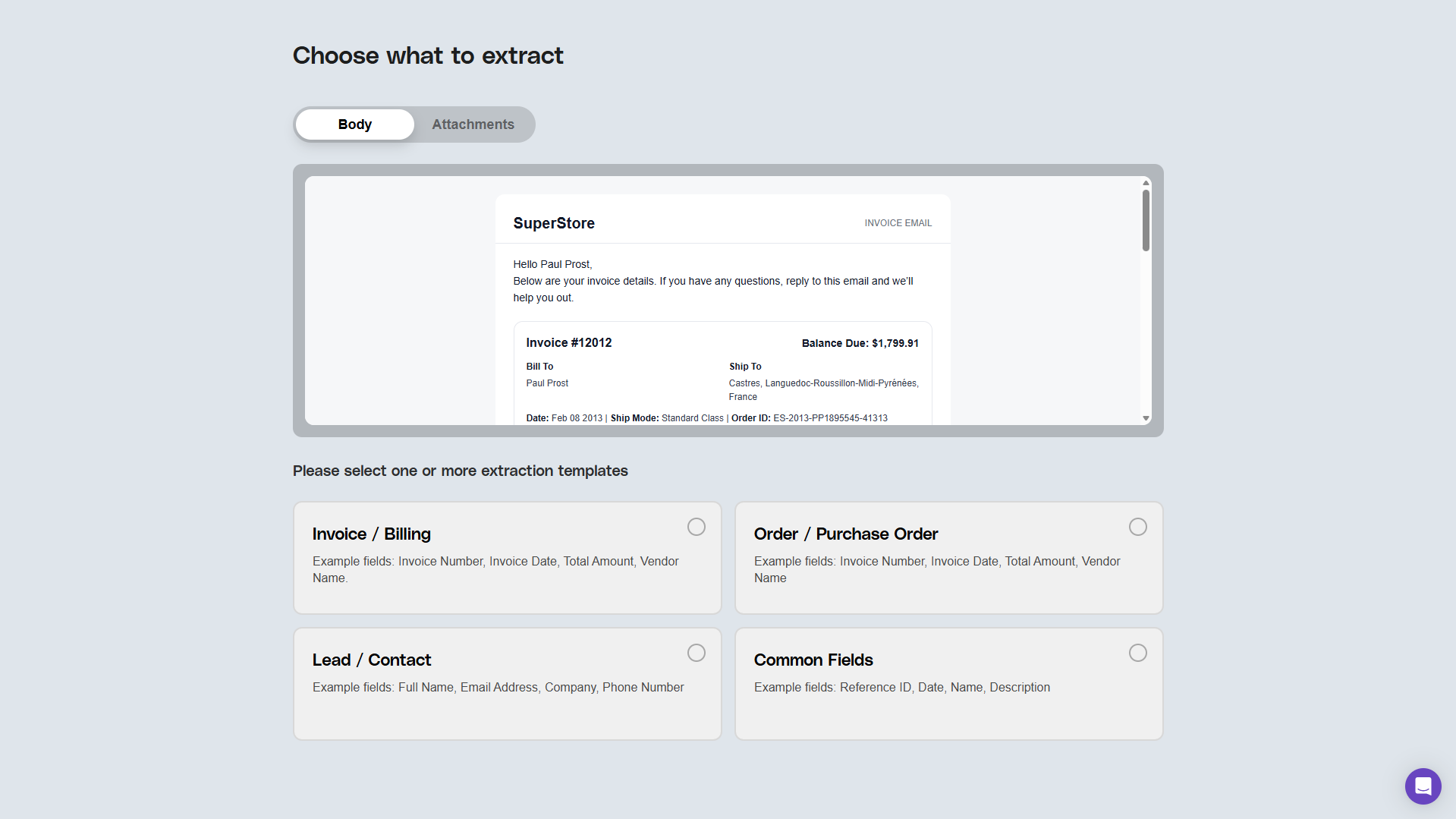The width and height of the screenshot is (1456, 819).
Task: Select the Invoice / Billing radio button
Action: [696, 527]
